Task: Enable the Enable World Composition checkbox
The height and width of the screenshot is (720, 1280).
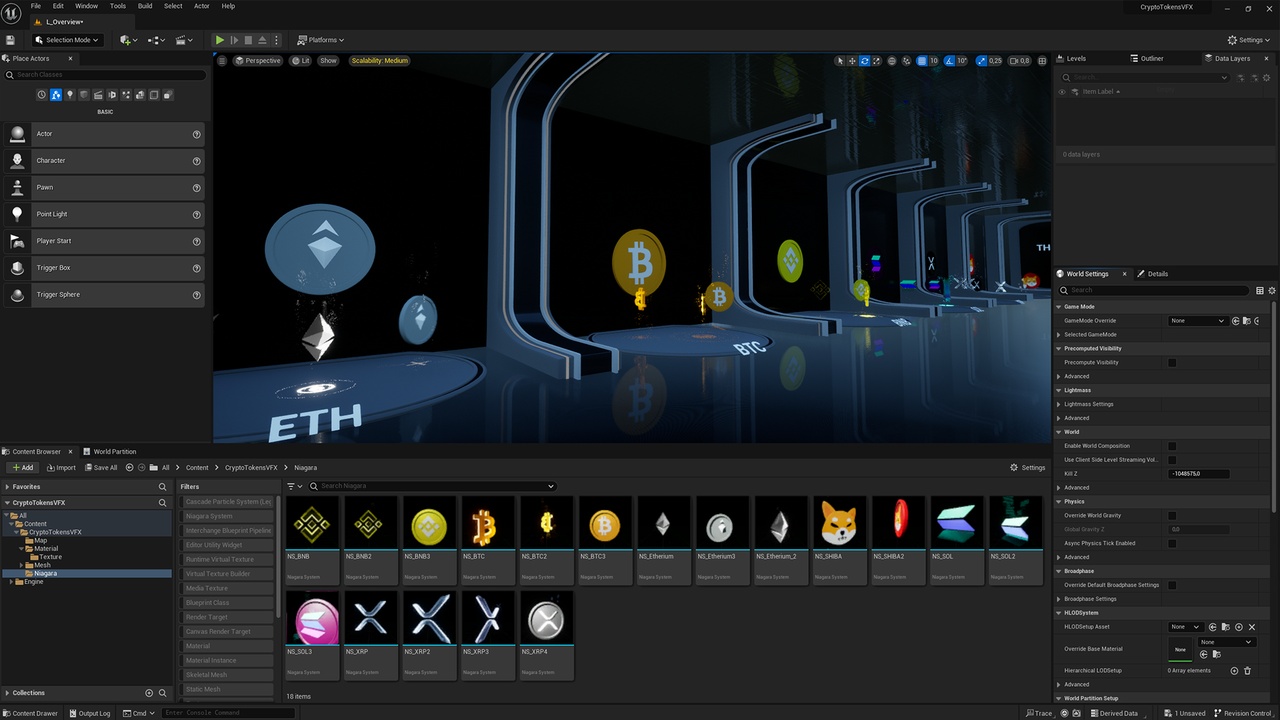Action: tap(1172, 446)
